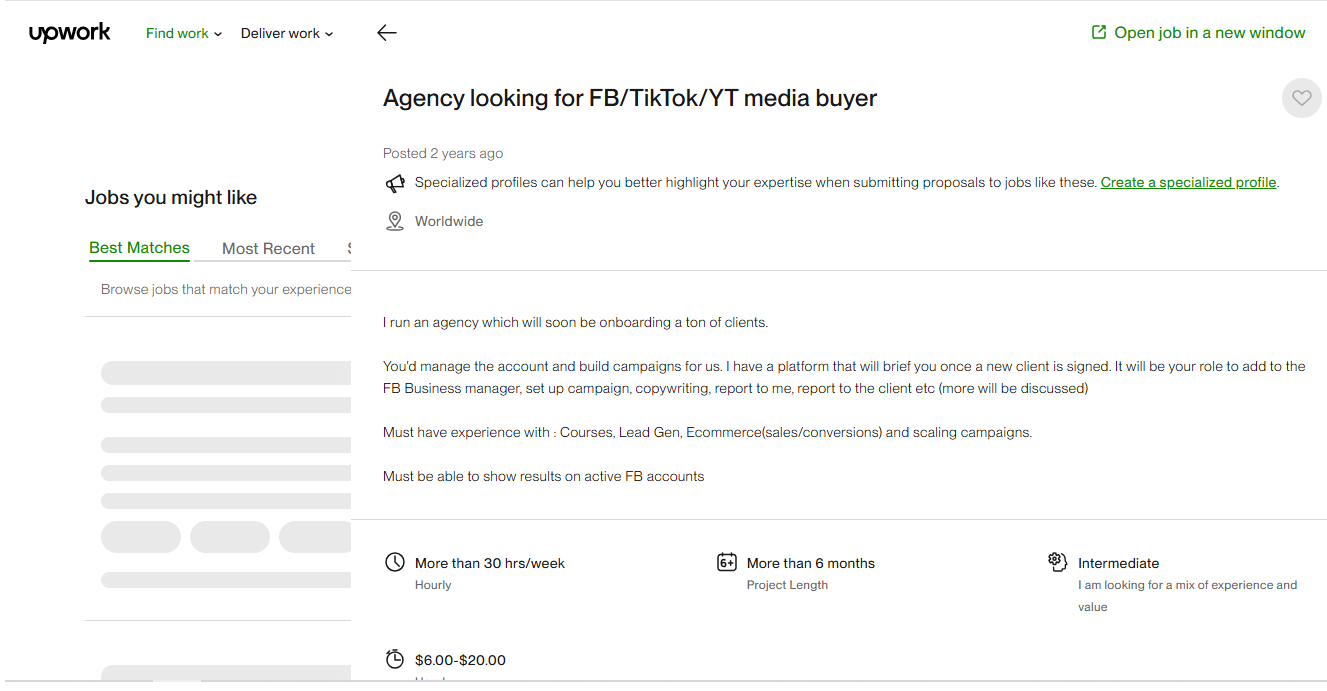This screenshot has width=1327, height=691.
Task: Click Must be able to show results line
Action: point(543,476)
